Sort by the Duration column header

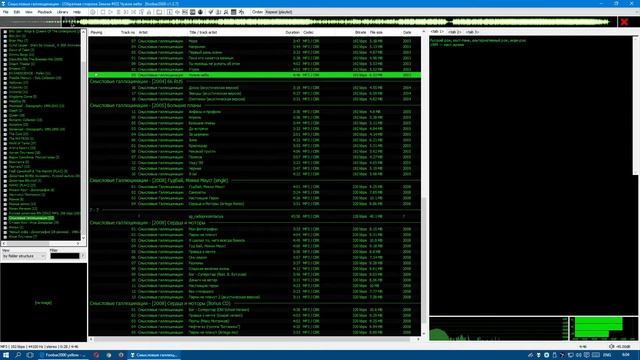pyautogui.click(x=292, y=32)
